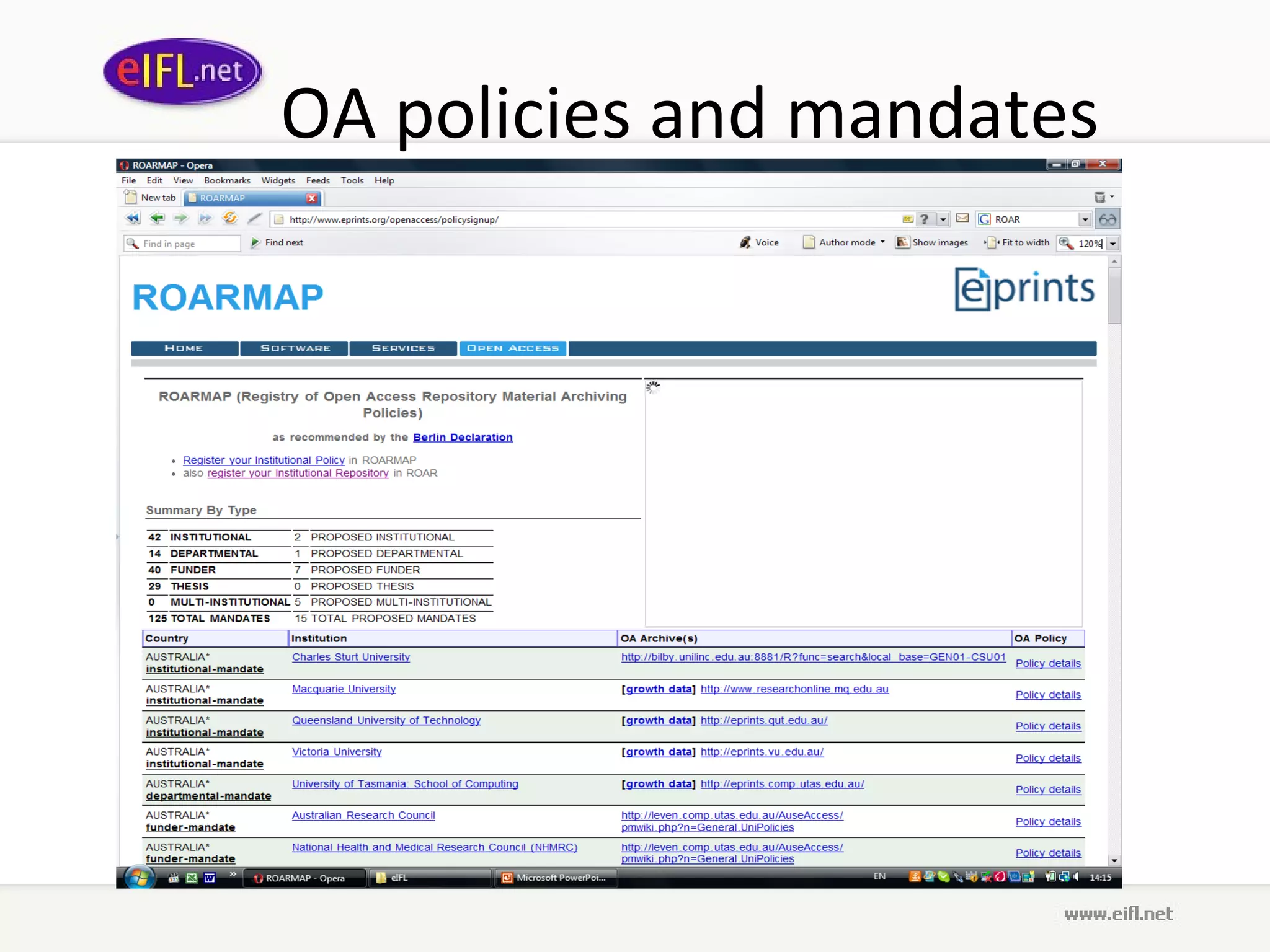
Task: Click the ROAR search input field
Action: pyautogui.click(x=1035, y=219)
